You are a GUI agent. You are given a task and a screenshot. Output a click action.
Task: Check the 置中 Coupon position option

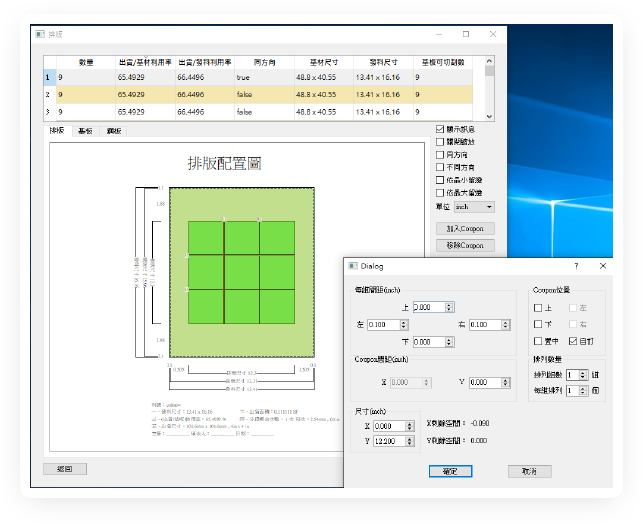tap(538, 342)
